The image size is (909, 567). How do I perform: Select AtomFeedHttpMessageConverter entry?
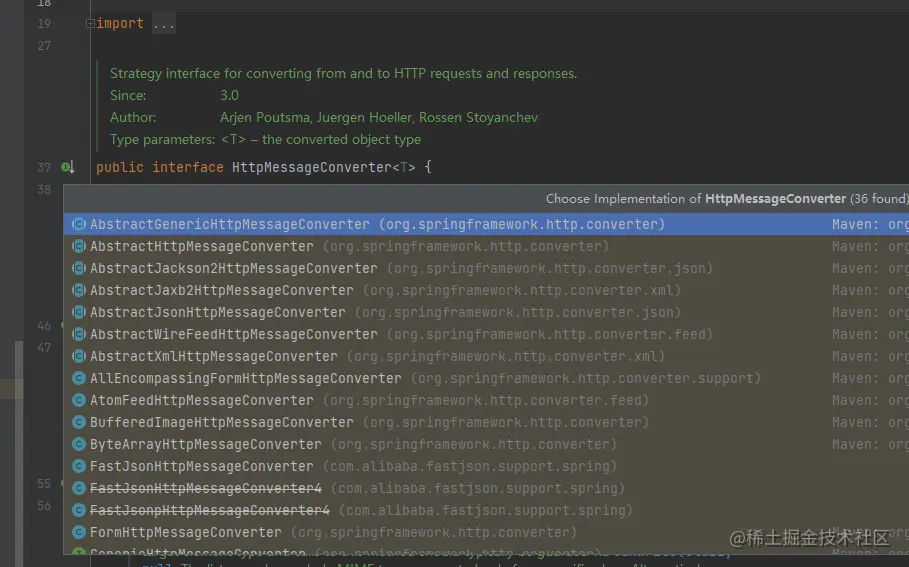[486, 401]
